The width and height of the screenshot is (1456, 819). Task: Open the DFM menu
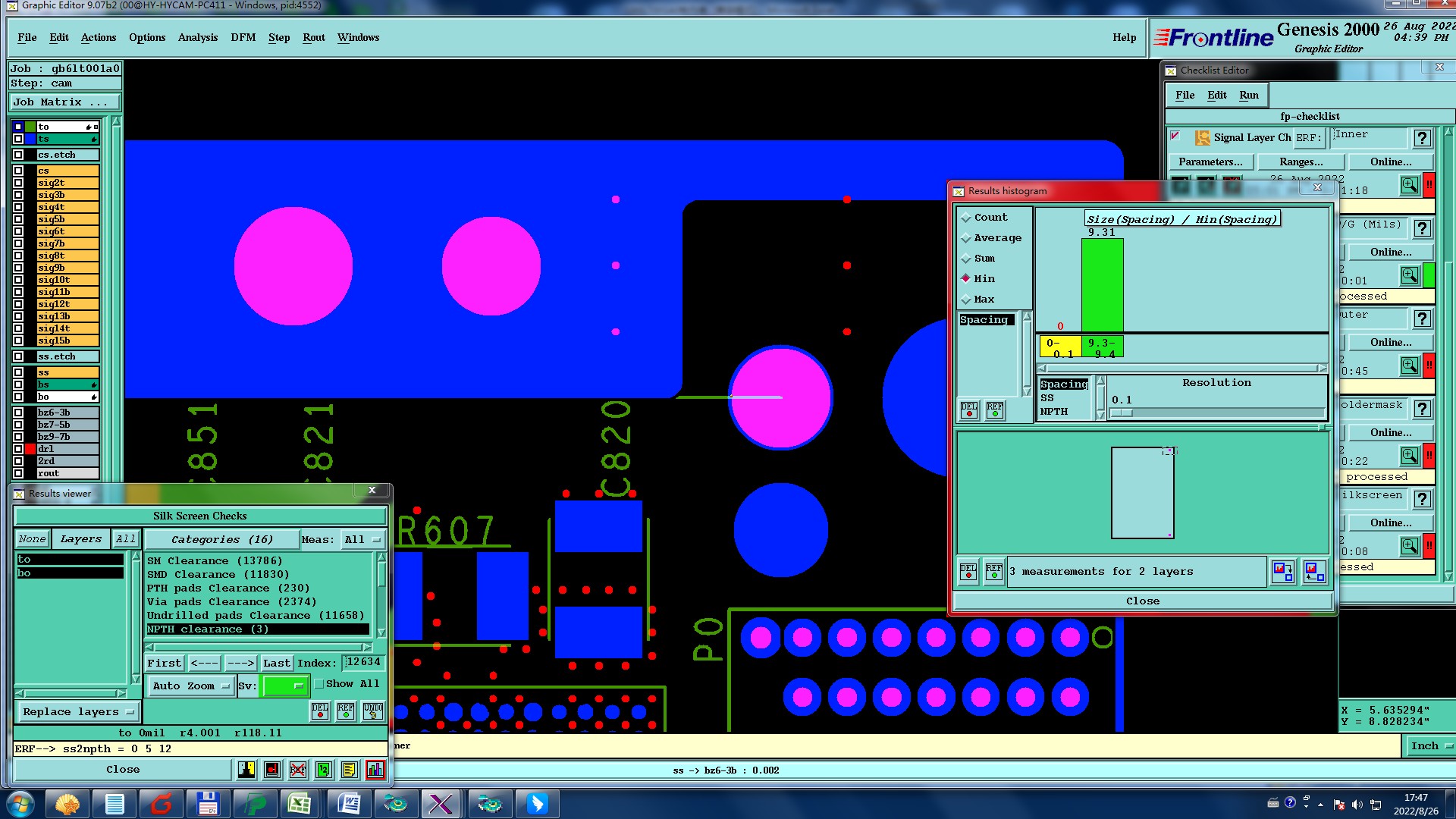point(243,37)
